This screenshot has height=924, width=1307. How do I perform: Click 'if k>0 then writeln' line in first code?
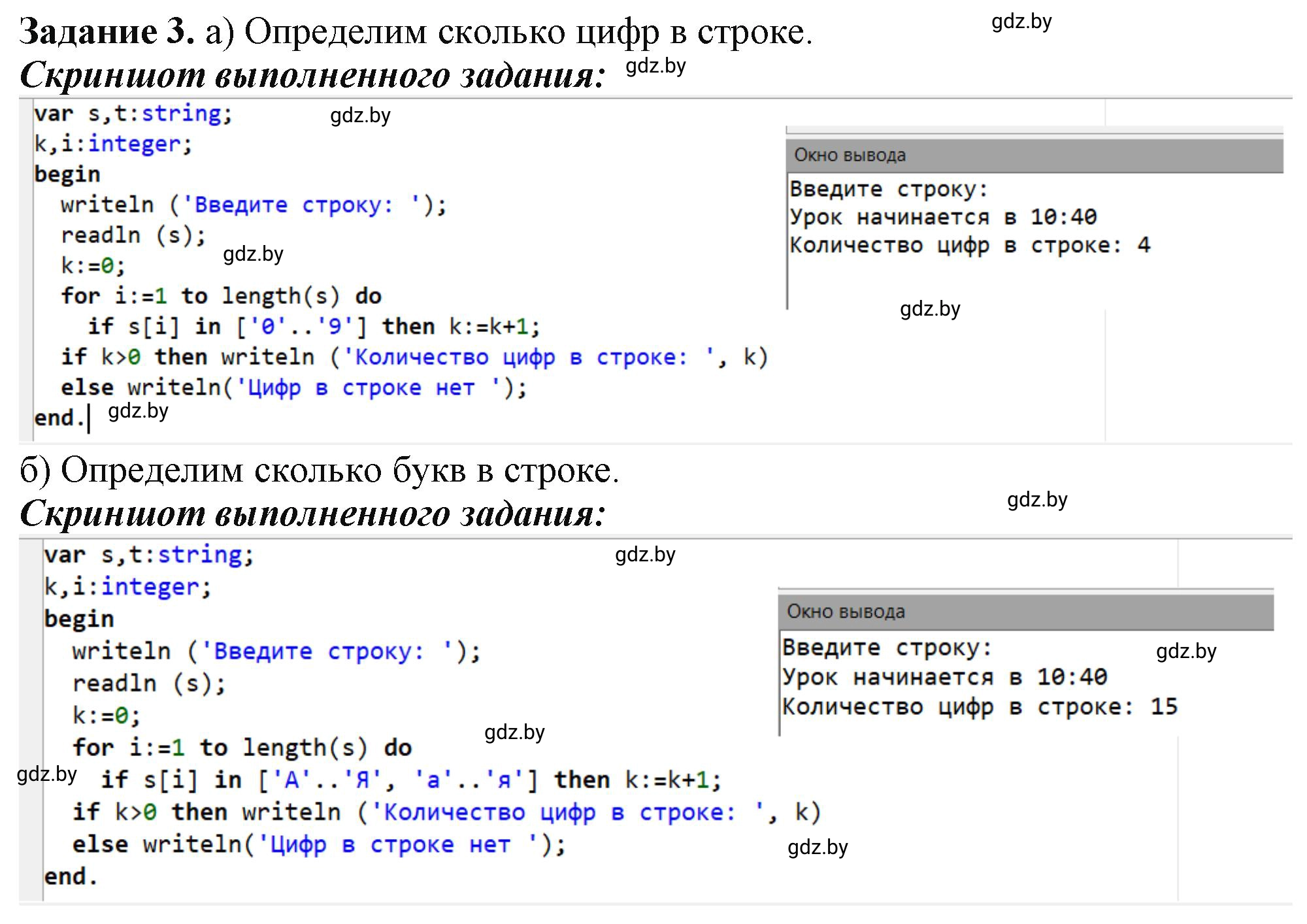[415, 357]
